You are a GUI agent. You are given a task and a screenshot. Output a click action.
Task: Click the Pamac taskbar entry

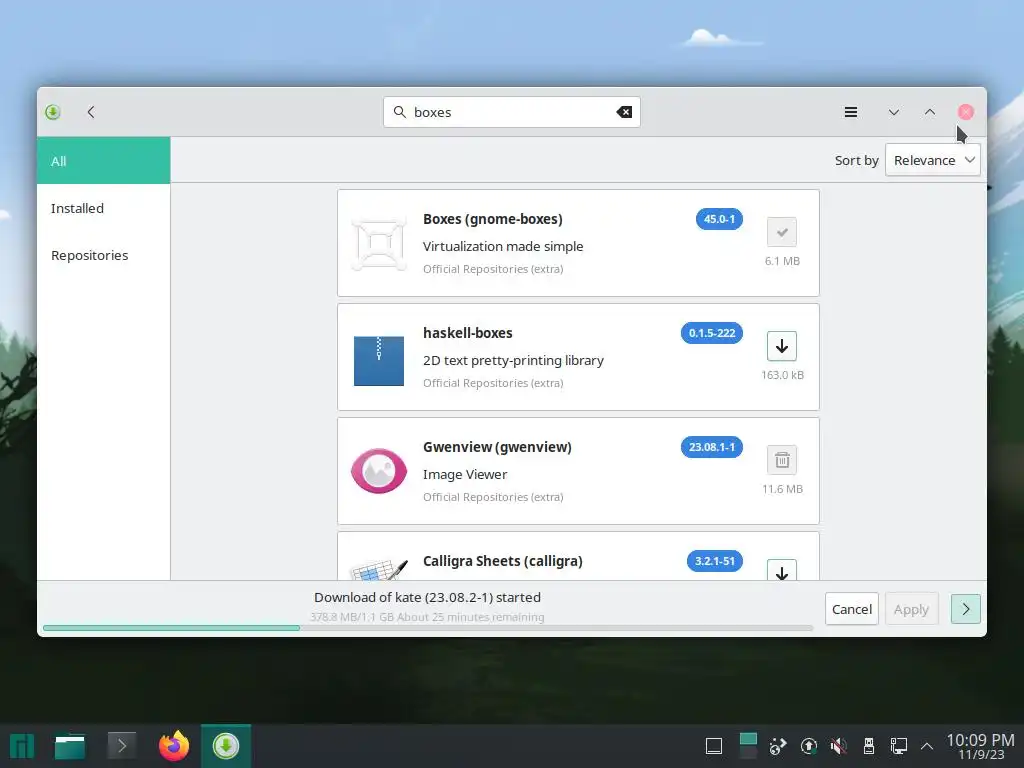[x=226, y=746]
